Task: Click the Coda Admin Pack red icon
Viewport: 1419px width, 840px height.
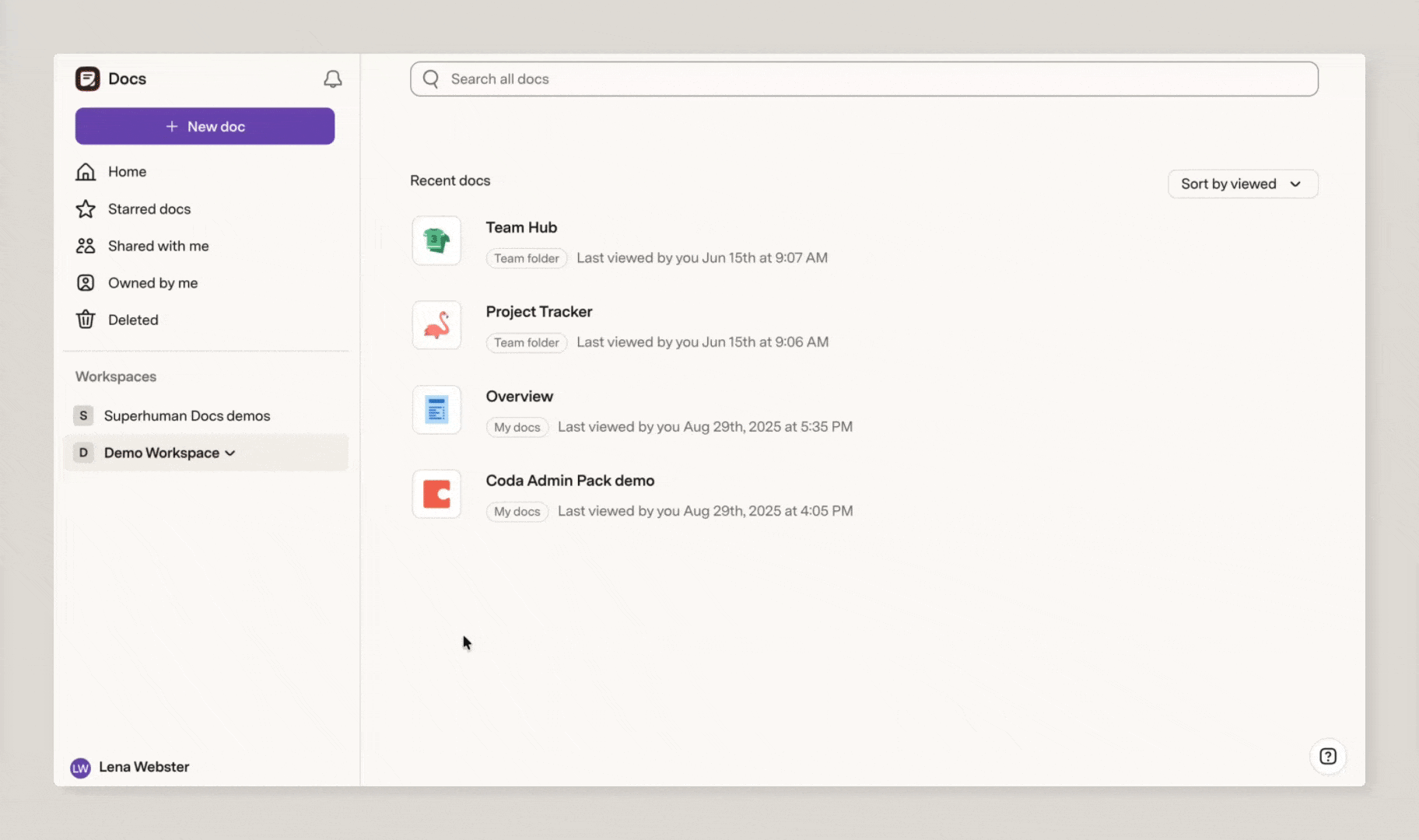Action: coord(436,494)
